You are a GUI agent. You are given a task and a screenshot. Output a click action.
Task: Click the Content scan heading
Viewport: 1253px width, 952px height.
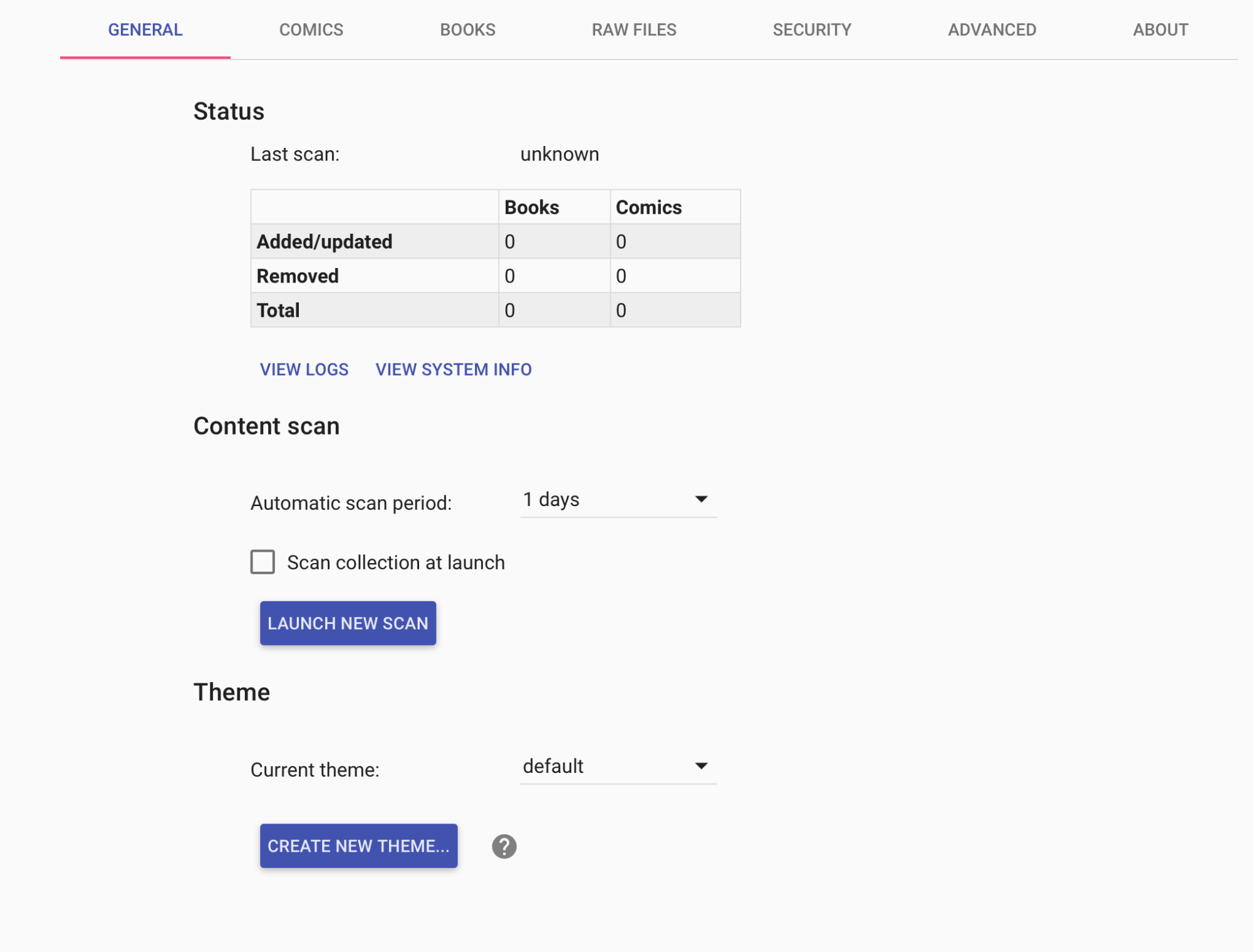(x=266, y=426)
